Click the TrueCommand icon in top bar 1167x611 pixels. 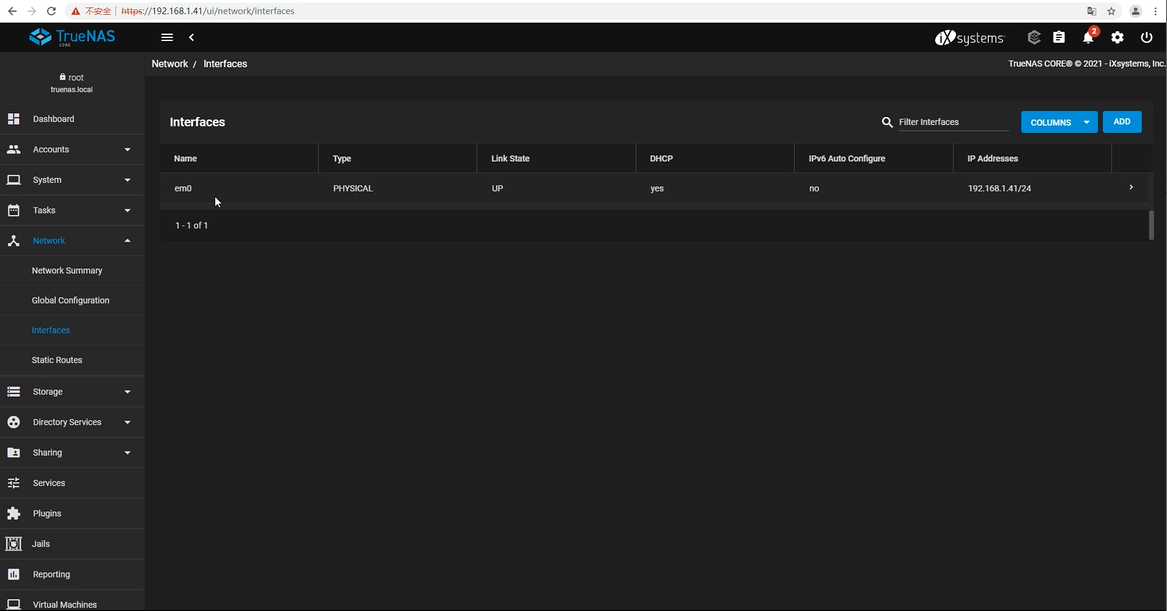pos(1034,37)
